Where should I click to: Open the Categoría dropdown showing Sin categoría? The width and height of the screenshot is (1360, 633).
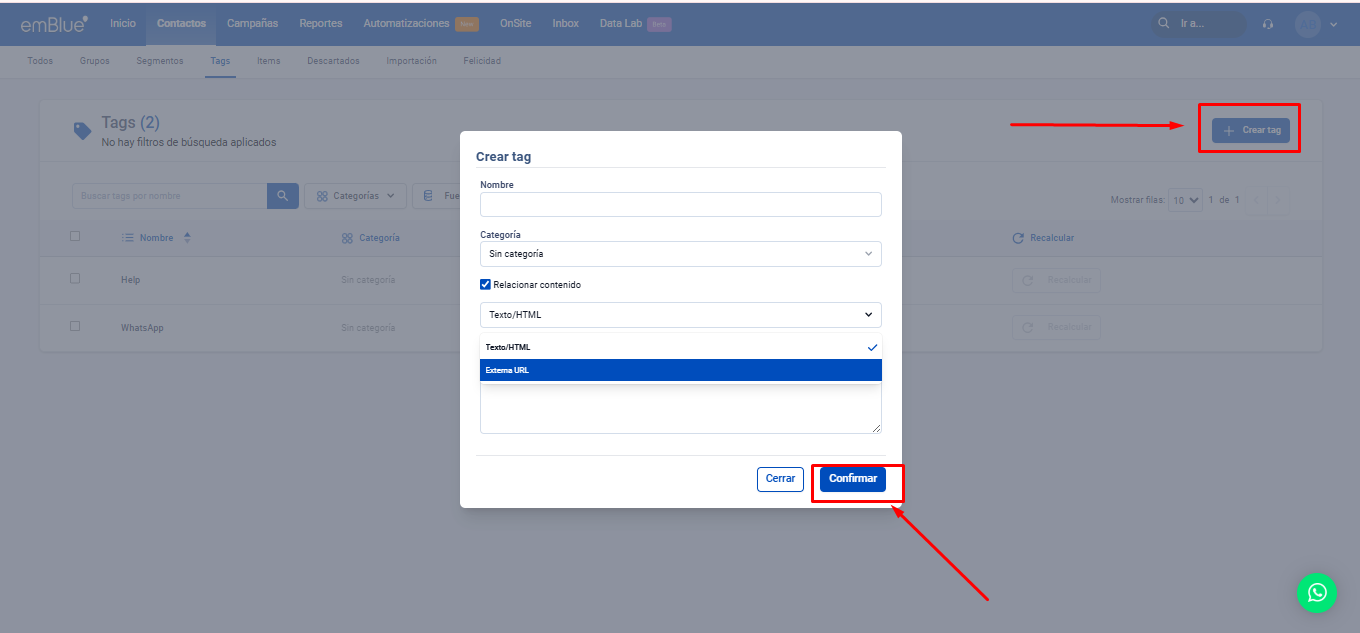680,254
